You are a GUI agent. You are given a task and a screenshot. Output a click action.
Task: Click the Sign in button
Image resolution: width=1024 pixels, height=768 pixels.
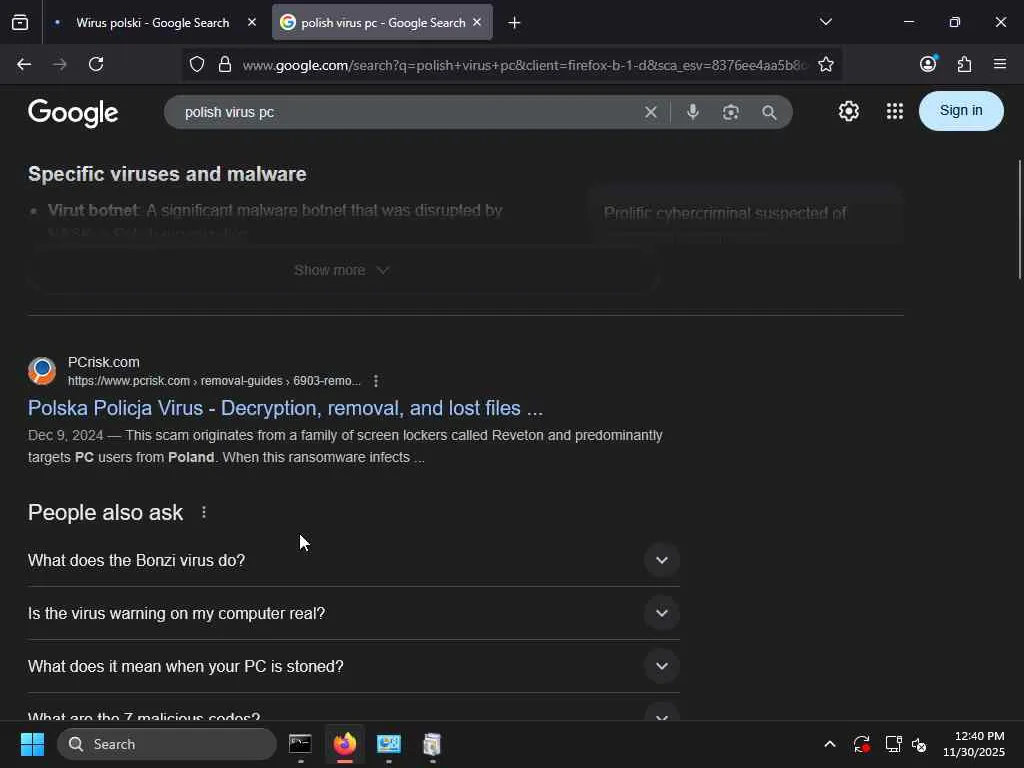click(x=961, y=110)
